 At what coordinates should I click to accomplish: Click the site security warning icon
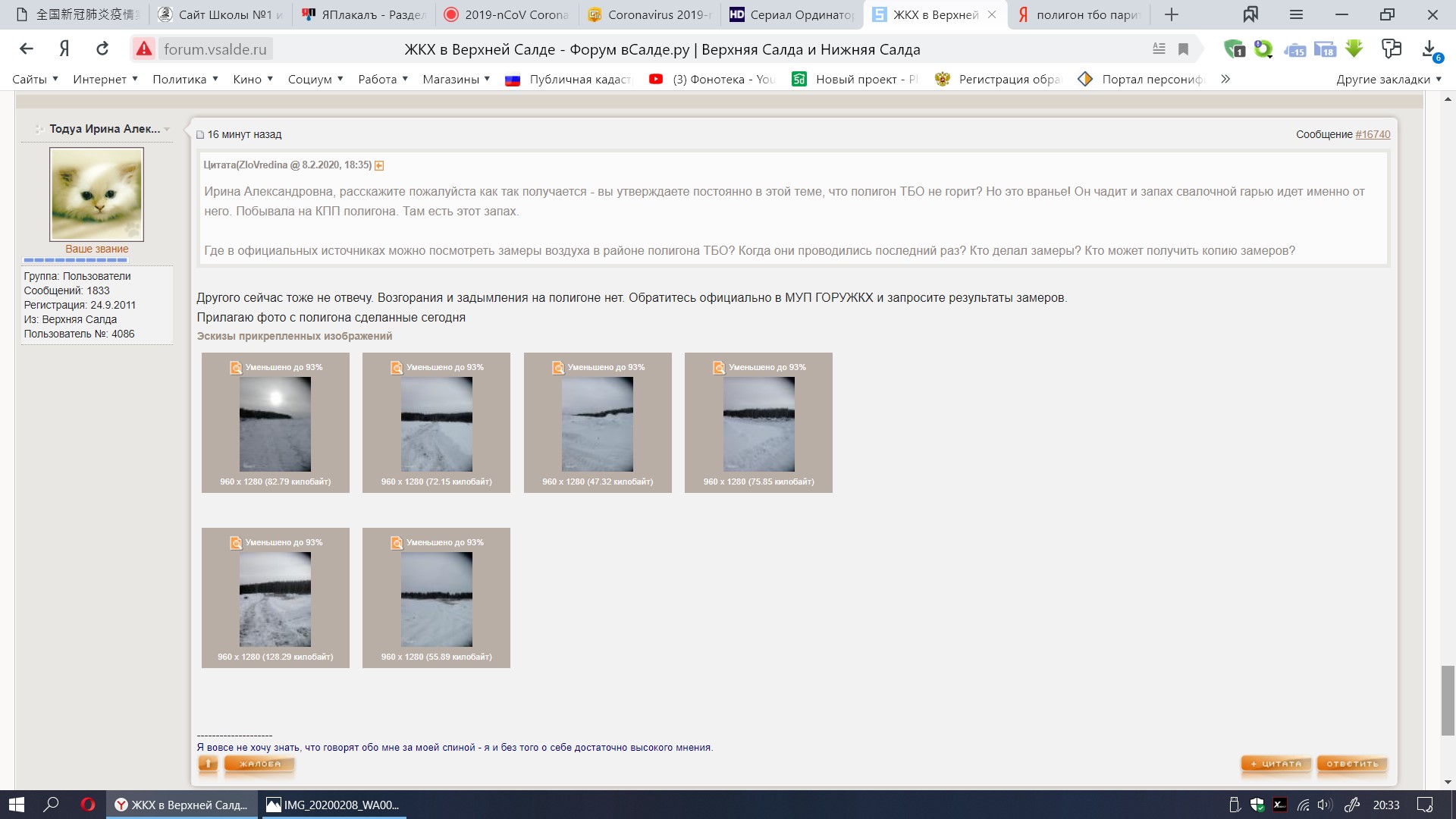coord(143,49)
